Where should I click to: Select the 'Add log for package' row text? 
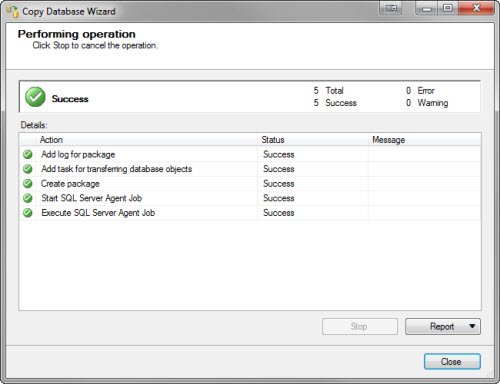(x=78, y=154)
